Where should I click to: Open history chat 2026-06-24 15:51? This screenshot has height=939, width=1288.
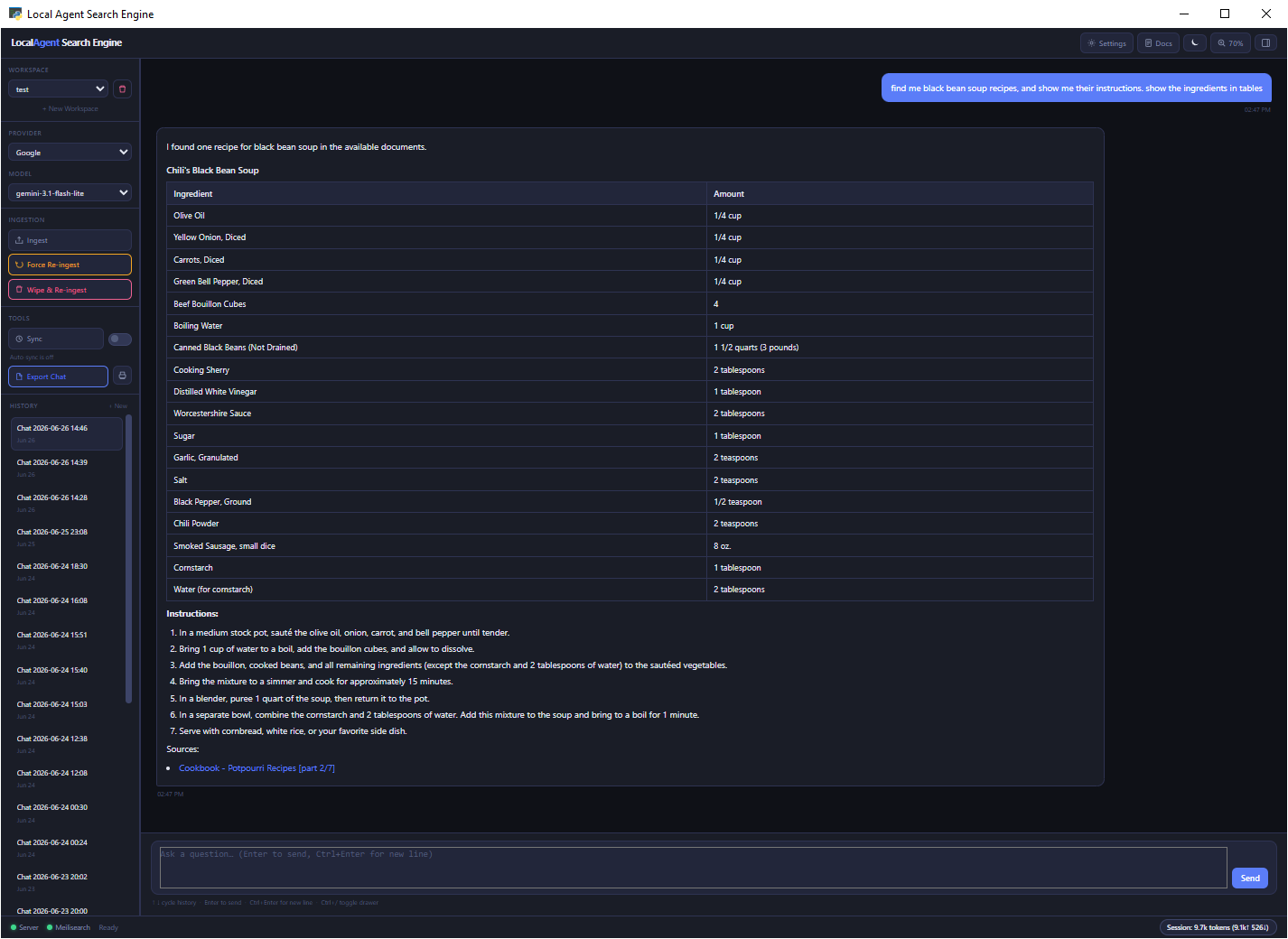pyautogui.click(x=67, y=640)
